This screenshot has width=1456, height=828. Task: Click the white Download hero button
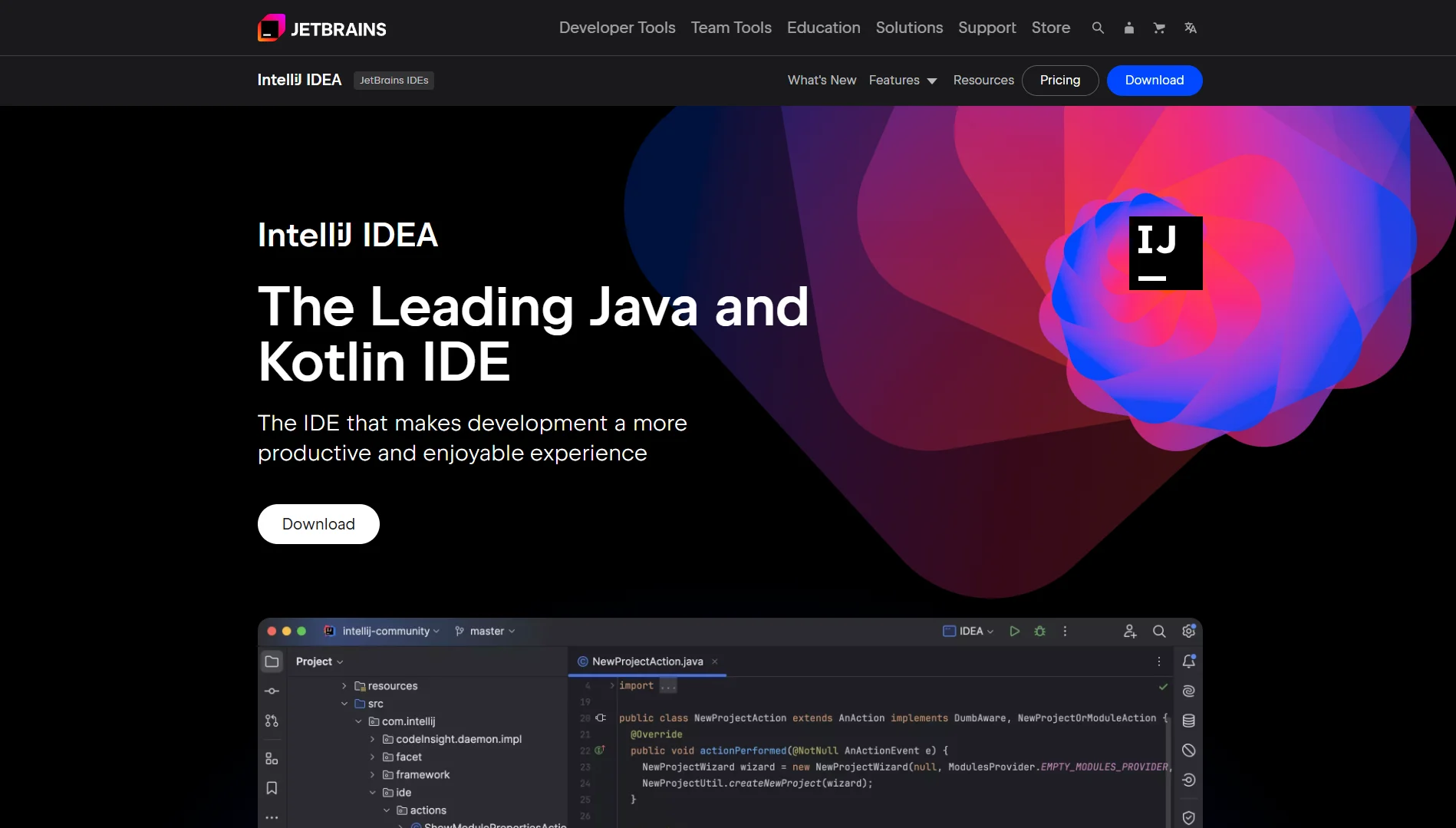[x=318, y=523]
